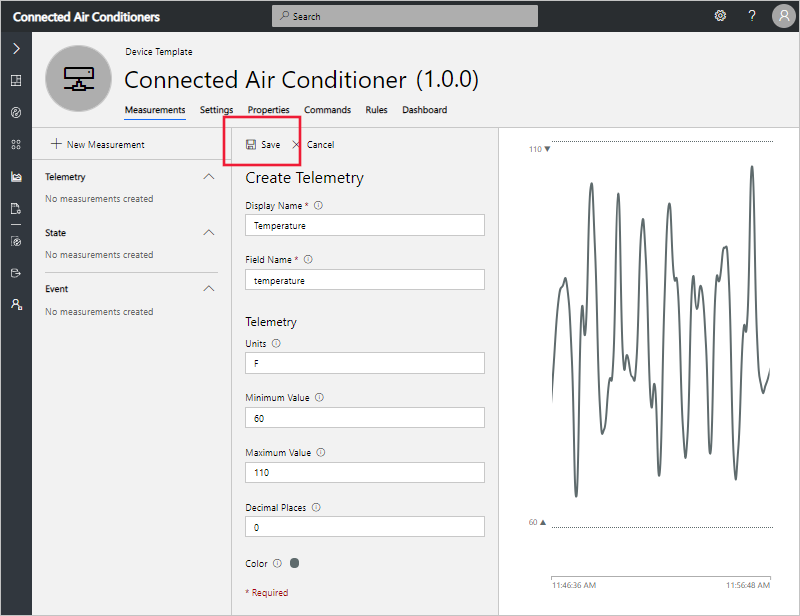800x616 pixels.
Task: Click the Maximum Value field
Action: coord(365,473)
